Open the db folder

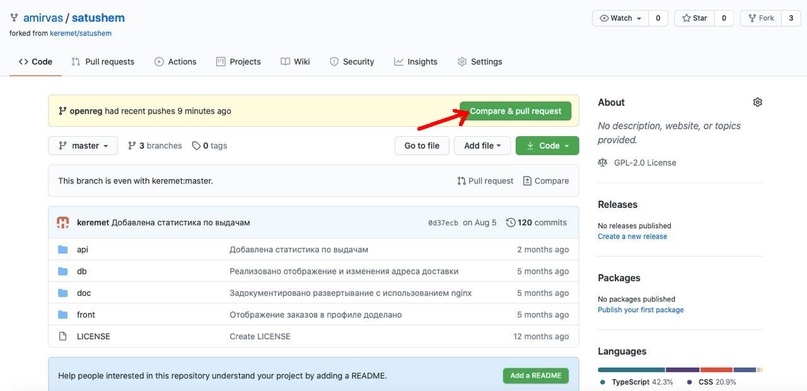pyautogui.click(x=81, y=271)
